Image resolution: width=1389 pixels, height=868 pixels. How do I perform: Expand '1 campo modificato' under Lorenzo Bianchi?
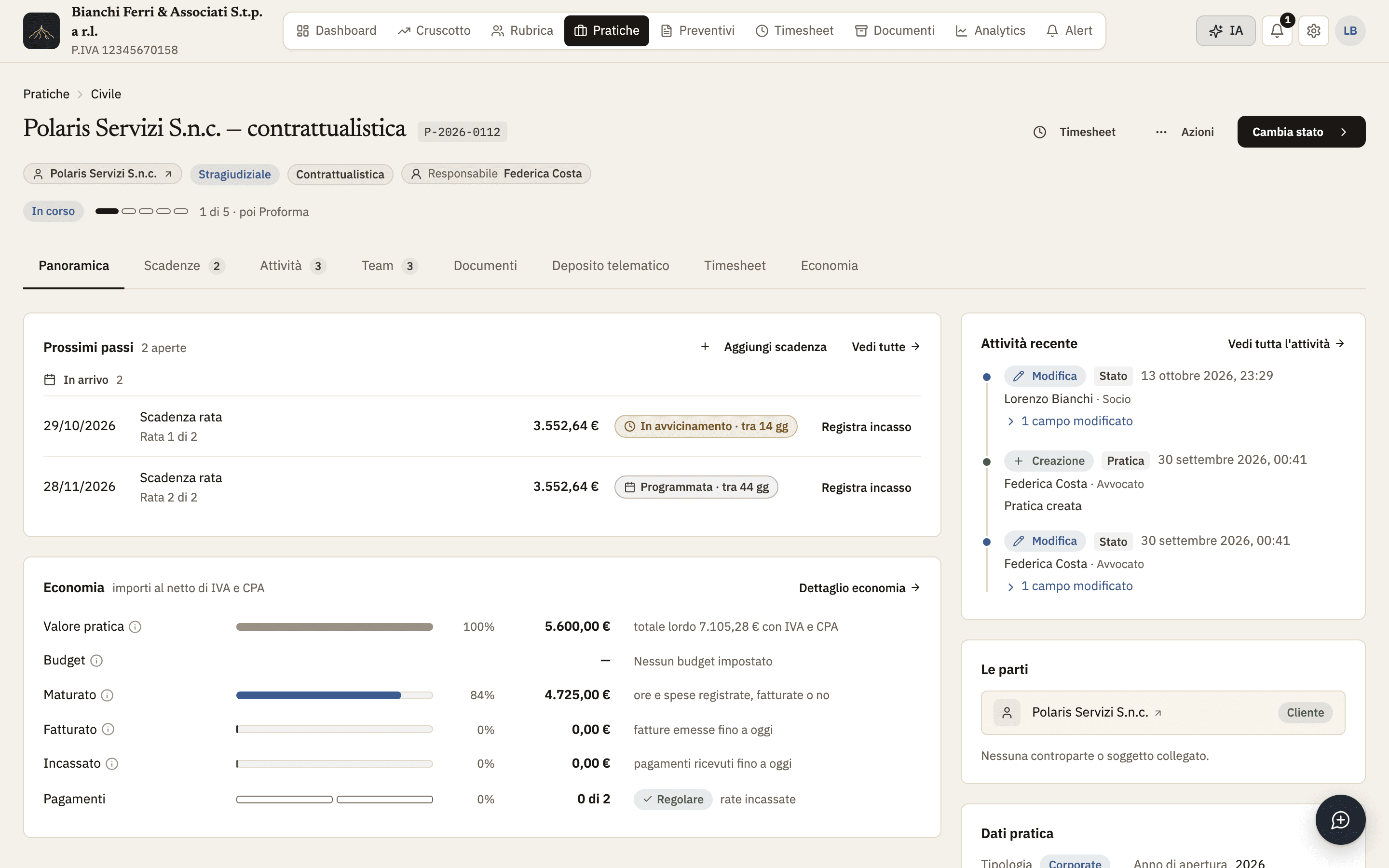pos(1069,421)
